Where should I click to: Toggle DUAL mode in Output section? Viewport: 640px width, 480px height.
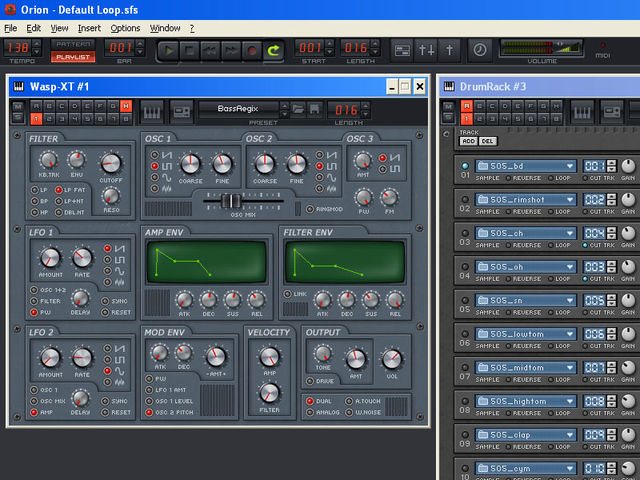(310, 401)
